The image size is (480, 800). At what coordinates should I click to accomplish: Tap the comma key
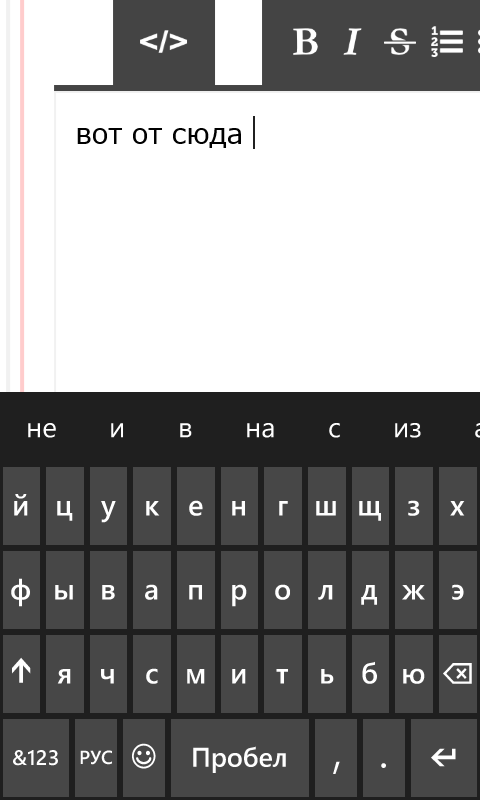[x=336, y=758]
